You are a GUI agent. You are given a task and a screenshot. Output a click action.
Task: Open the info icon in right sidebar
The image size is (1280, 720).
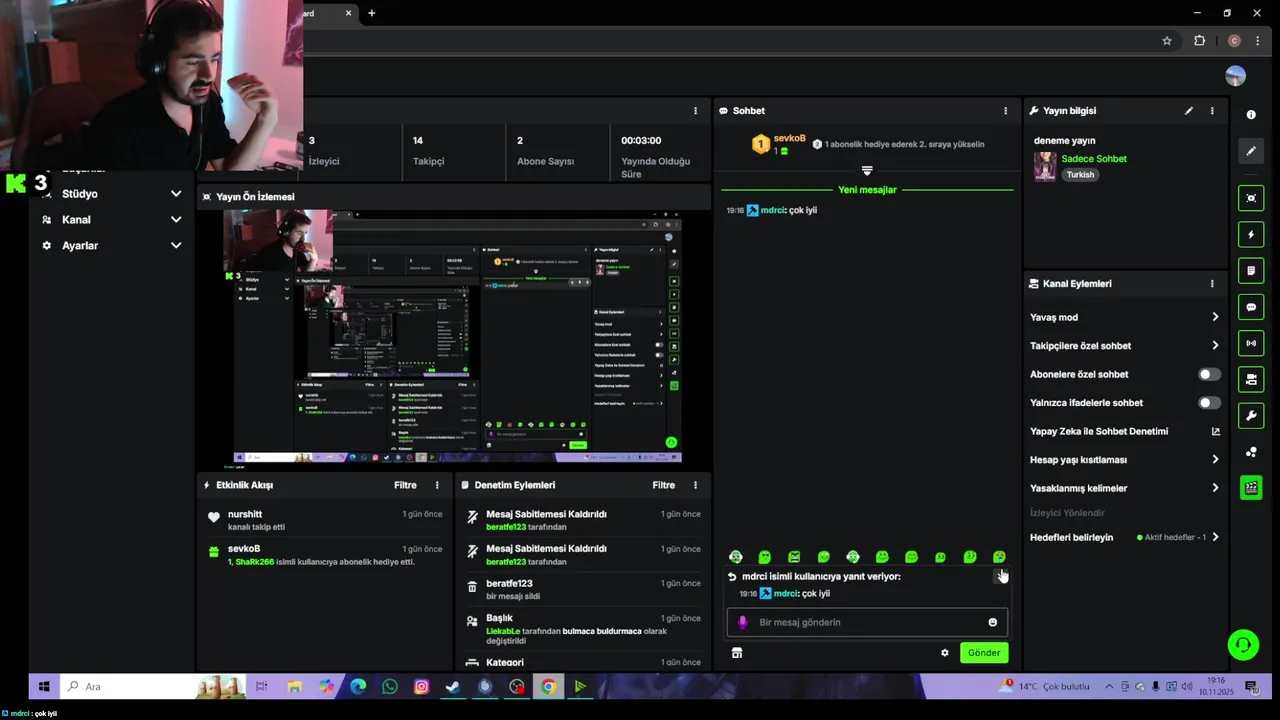pos(1251,115)
